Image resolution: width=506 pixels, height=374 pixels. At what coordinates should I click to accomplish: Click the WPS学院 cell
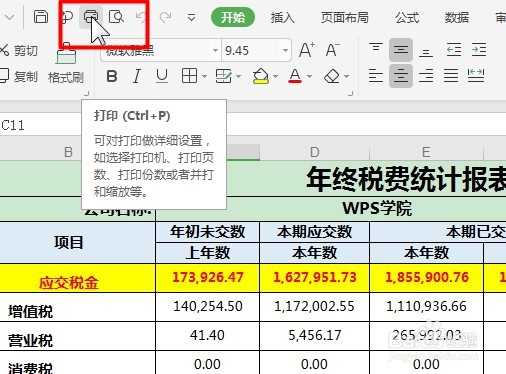(377, 209)
